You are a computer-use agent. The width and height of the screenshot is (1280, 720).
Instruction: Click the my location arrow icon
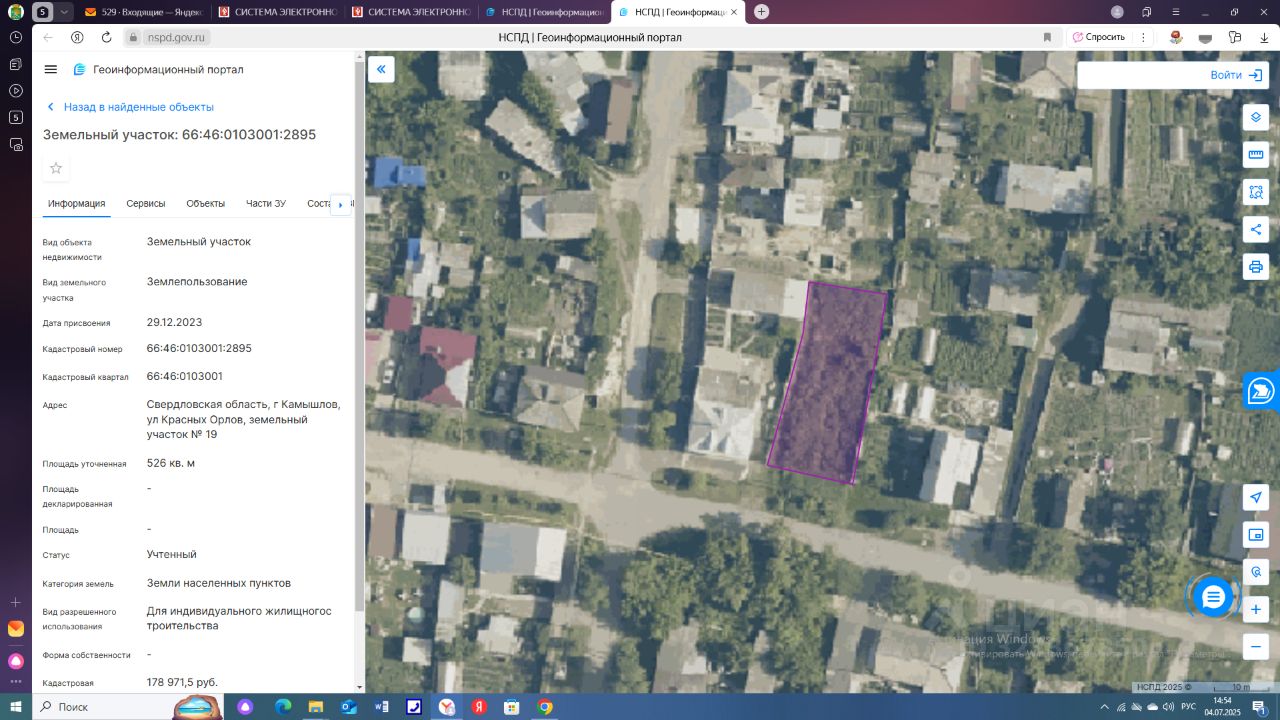click(x=1256, y=497)
